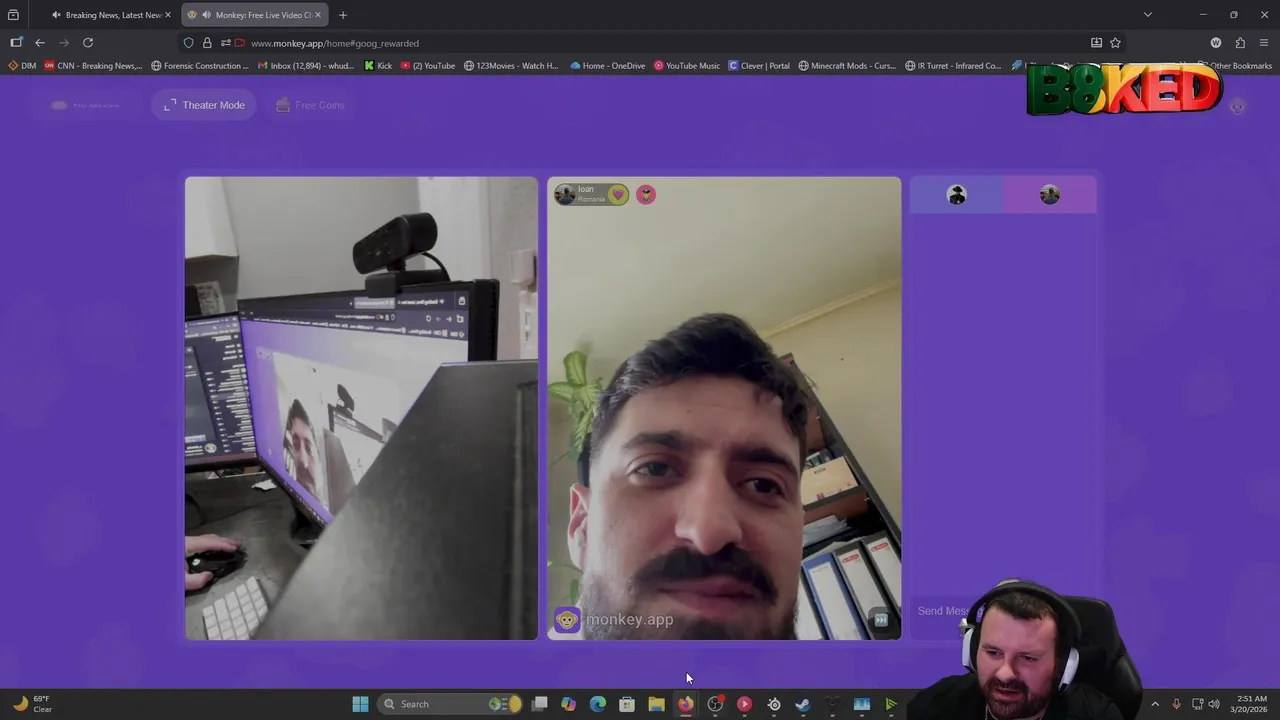
Task: Open the extensions puzzle icon
Action: tap(1240, 43)
